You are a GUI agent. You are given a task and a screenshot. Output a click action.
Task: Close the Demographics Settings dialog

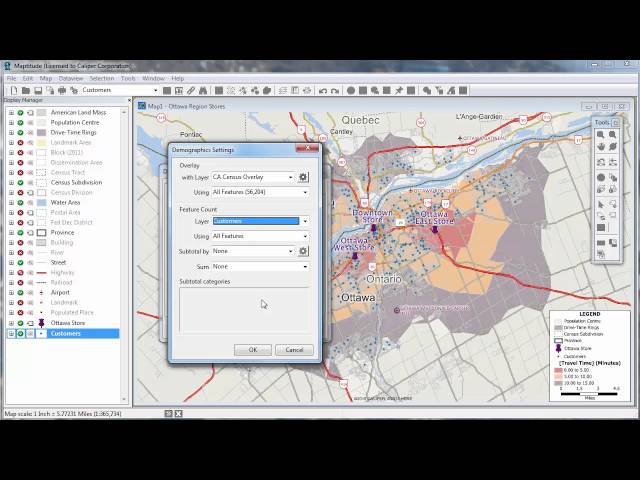pos(307,148)
